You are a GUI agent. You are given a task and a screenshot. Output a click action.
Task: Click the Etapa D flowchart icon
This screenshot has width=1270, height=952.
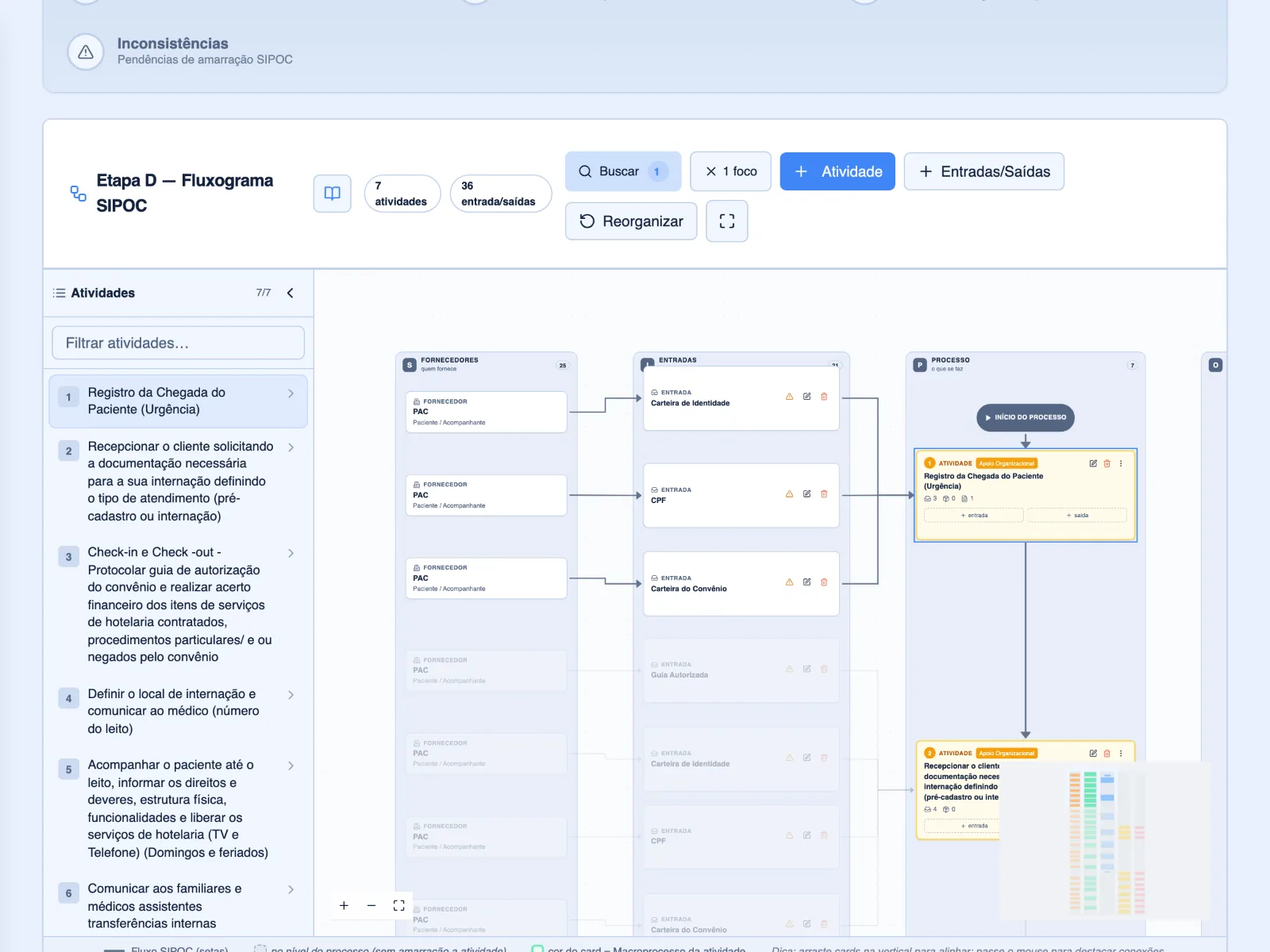pos(79,194)
